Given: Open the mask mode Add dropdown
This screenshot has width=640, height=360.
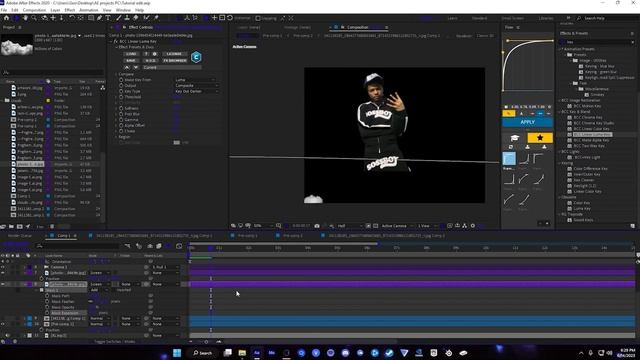Looking at the screenshot, I should pyautogui.click(x=100, y=290).
